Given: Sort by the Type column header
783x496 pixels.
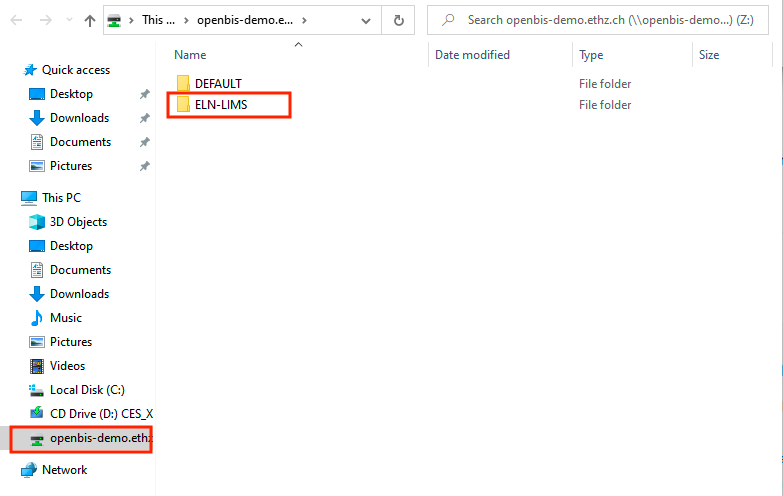Looking at the screenshot, I should [591, 55].
